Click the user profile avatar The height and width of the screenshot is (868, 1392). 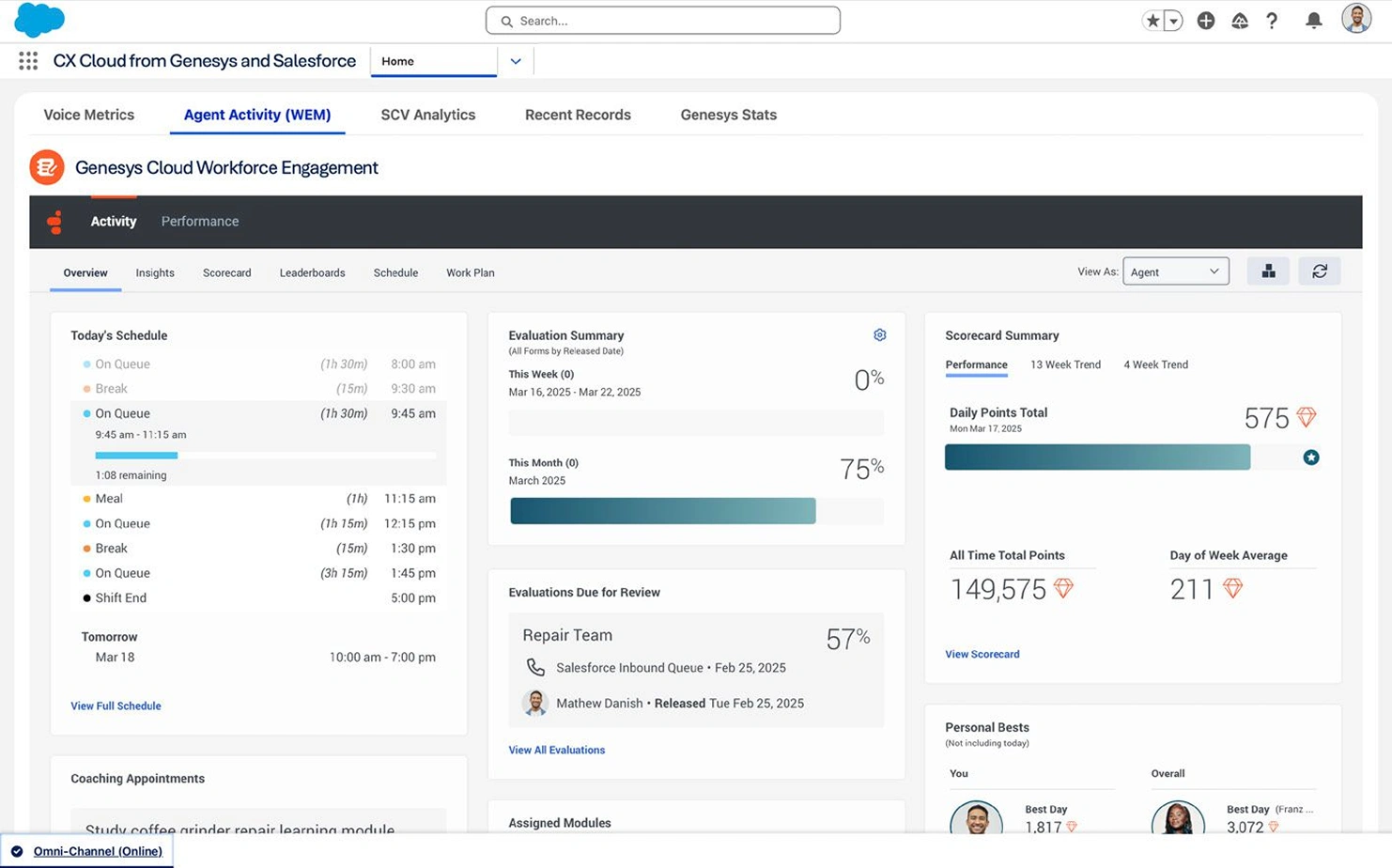click(1356, 18)
